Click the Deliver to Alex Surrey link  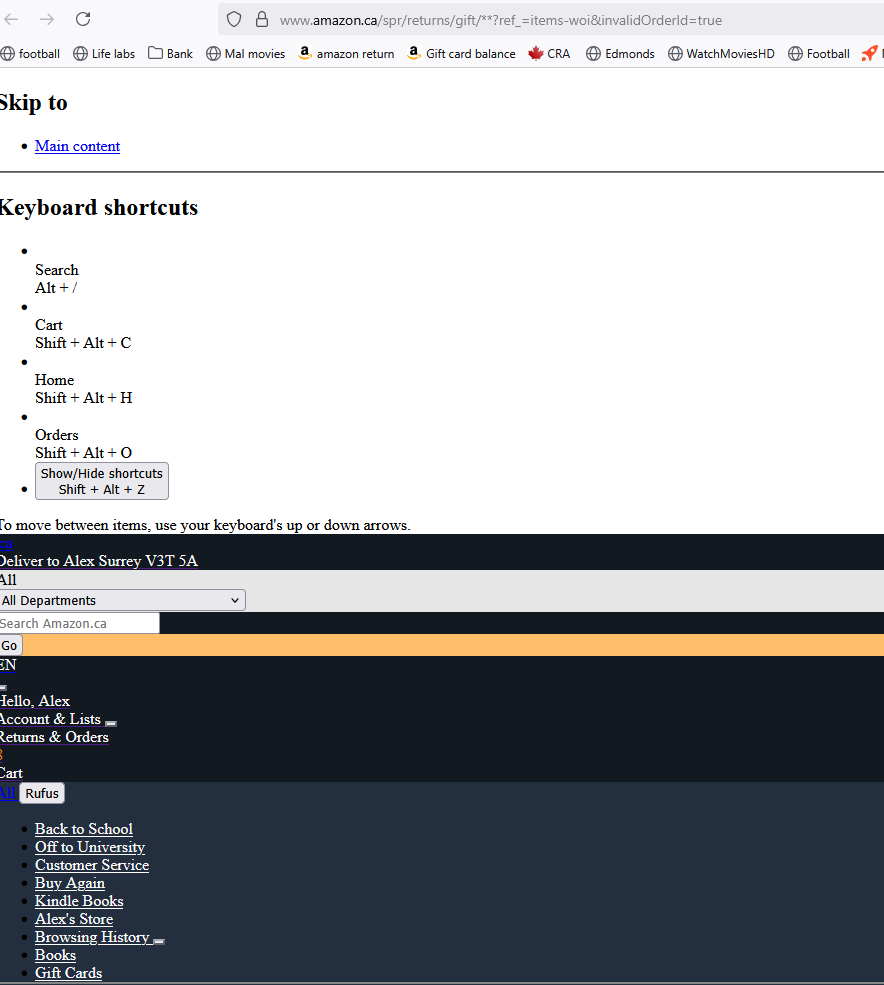[99, 561]
